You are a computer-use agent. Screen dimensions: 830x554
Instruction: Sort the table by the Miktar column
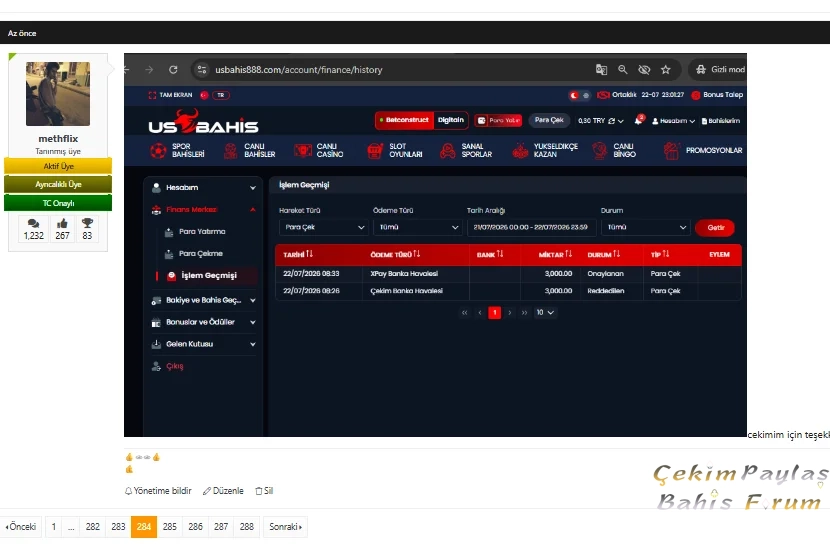[555, 255]
